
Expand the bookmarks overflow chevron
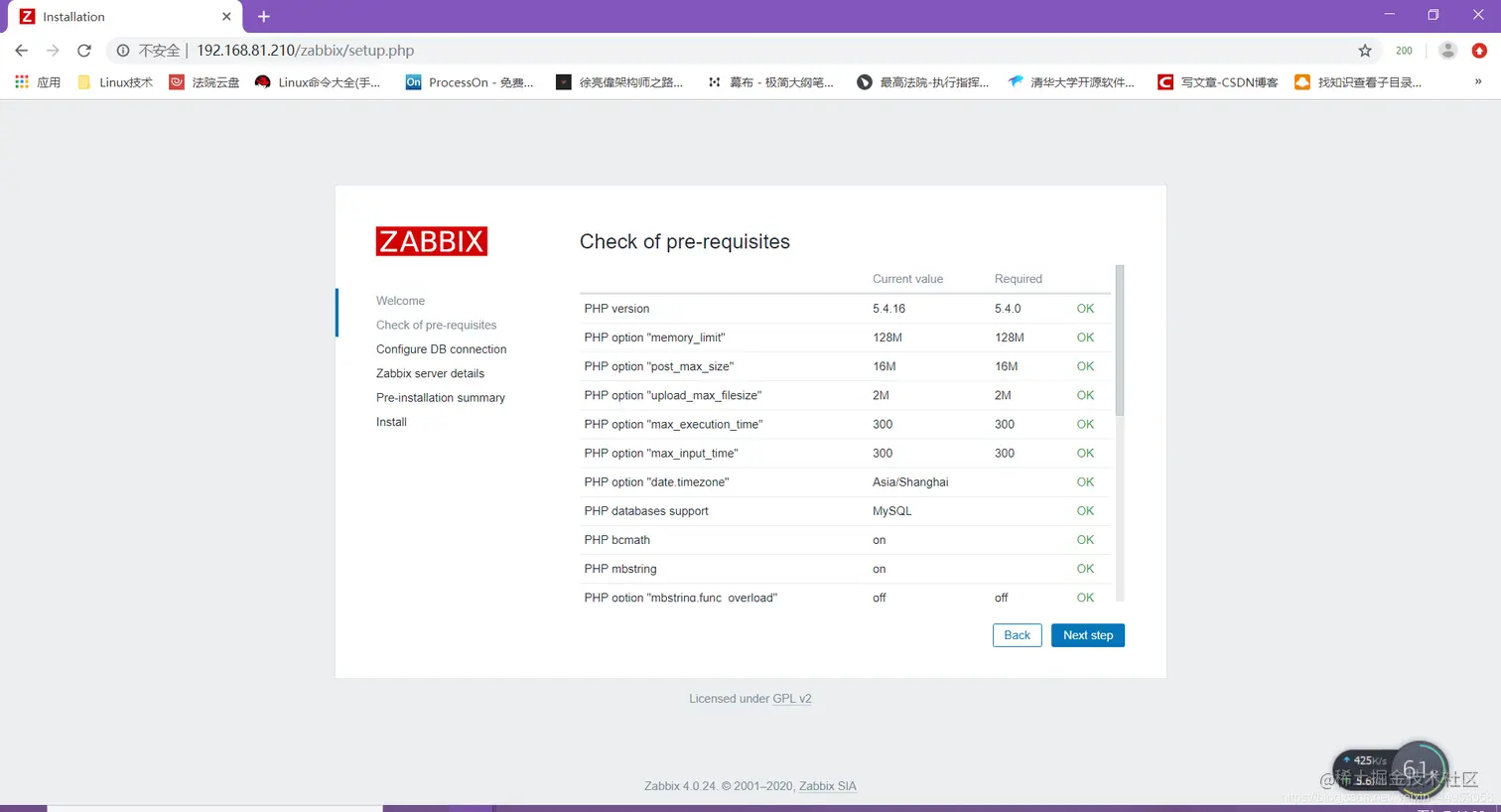(1478, 82)
